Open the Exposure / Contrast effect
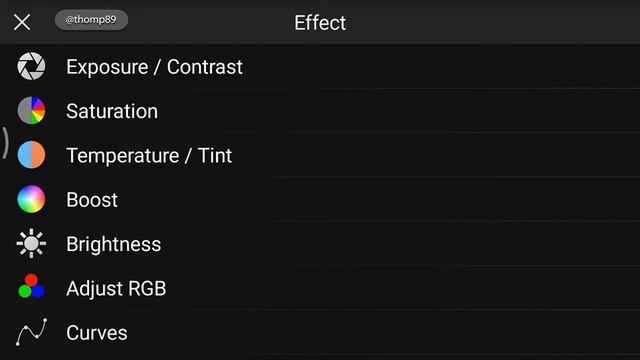 [x=154, y=67]
